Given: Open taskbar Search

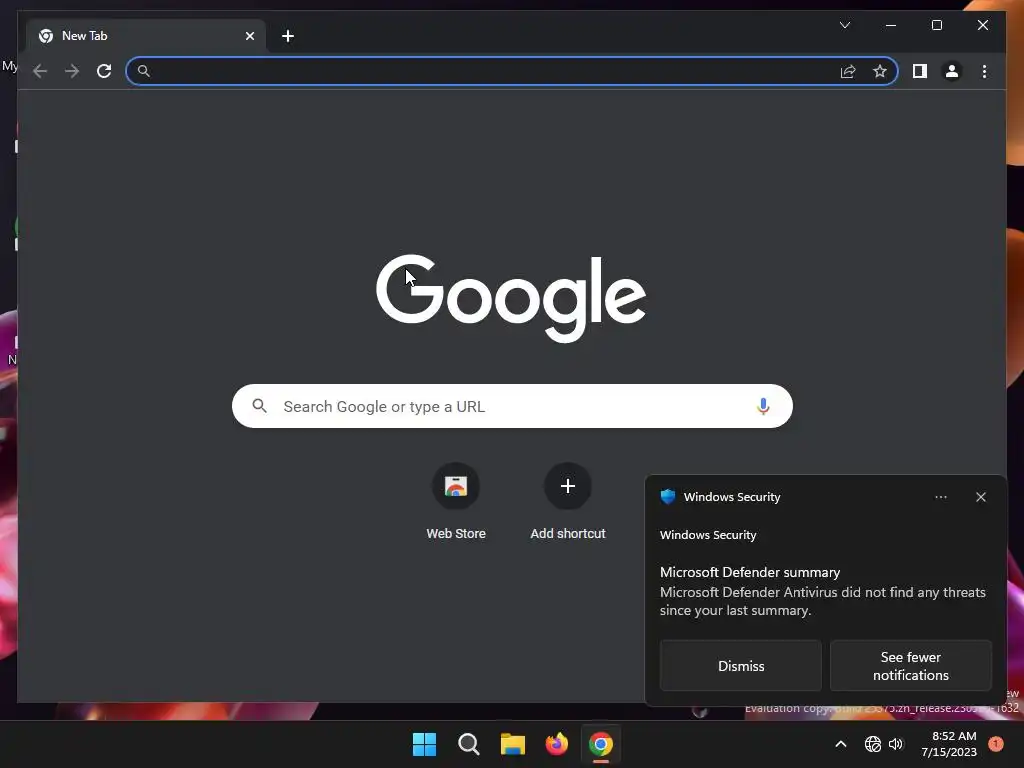Looking at the screenshot, I should (468, 744).
